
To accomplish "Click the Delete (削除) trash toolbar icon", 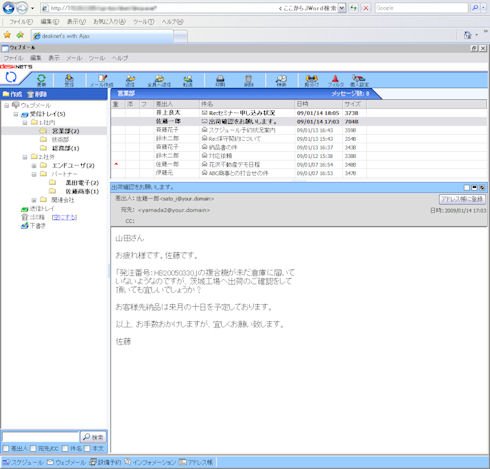I will [x=249, y=80].
